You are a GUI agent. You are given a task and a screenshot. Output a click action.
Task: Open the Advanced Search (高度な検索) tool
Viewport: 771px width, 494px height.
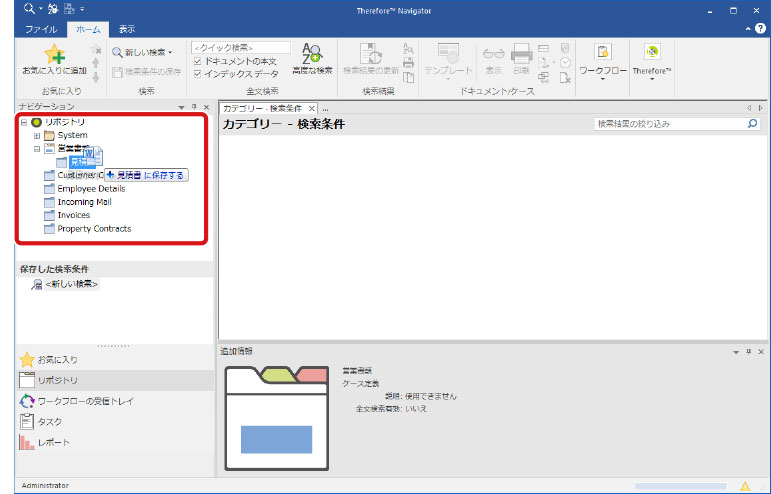(311, 59)
